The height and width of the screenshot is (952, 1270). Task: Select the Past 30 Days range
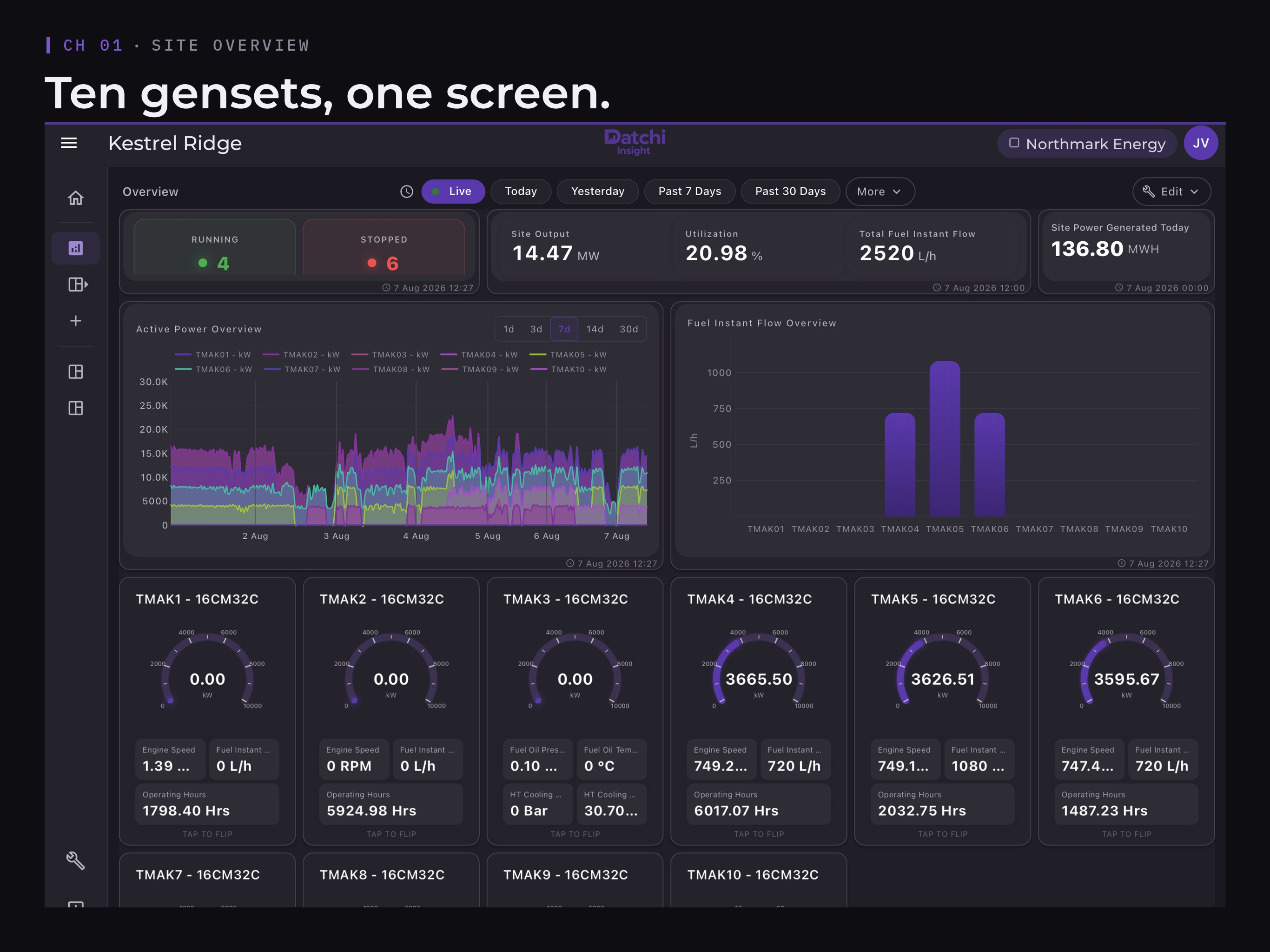click(790, 191)
